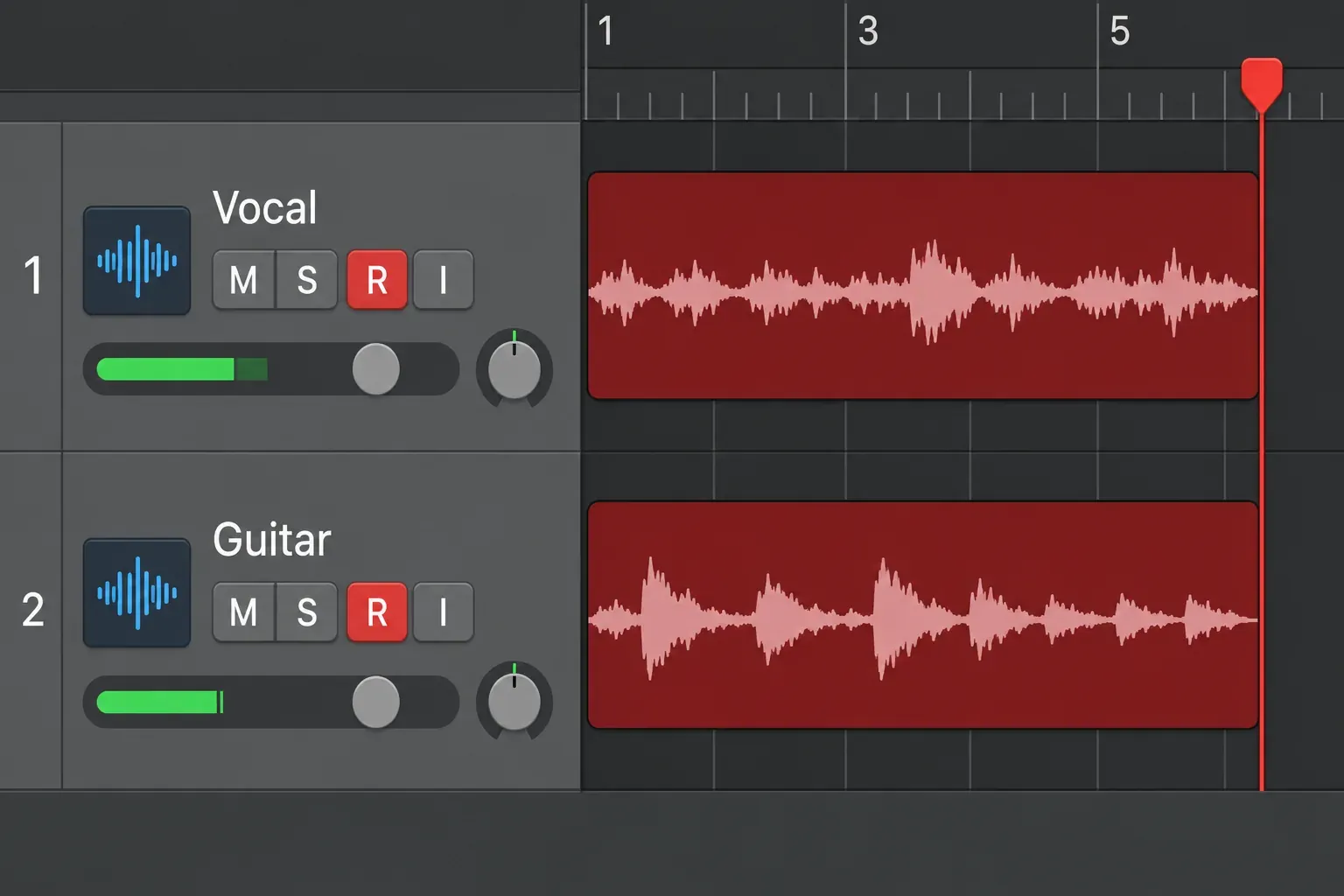Solo the Guitar track

(x=306, y=612)
